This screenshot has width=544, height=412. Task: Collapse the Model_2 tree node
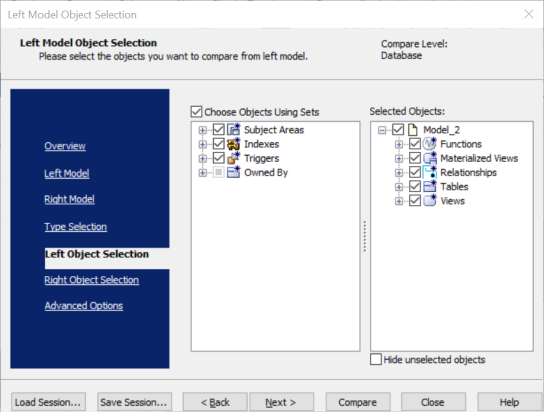pyautogui.click(x=382, y=130)
